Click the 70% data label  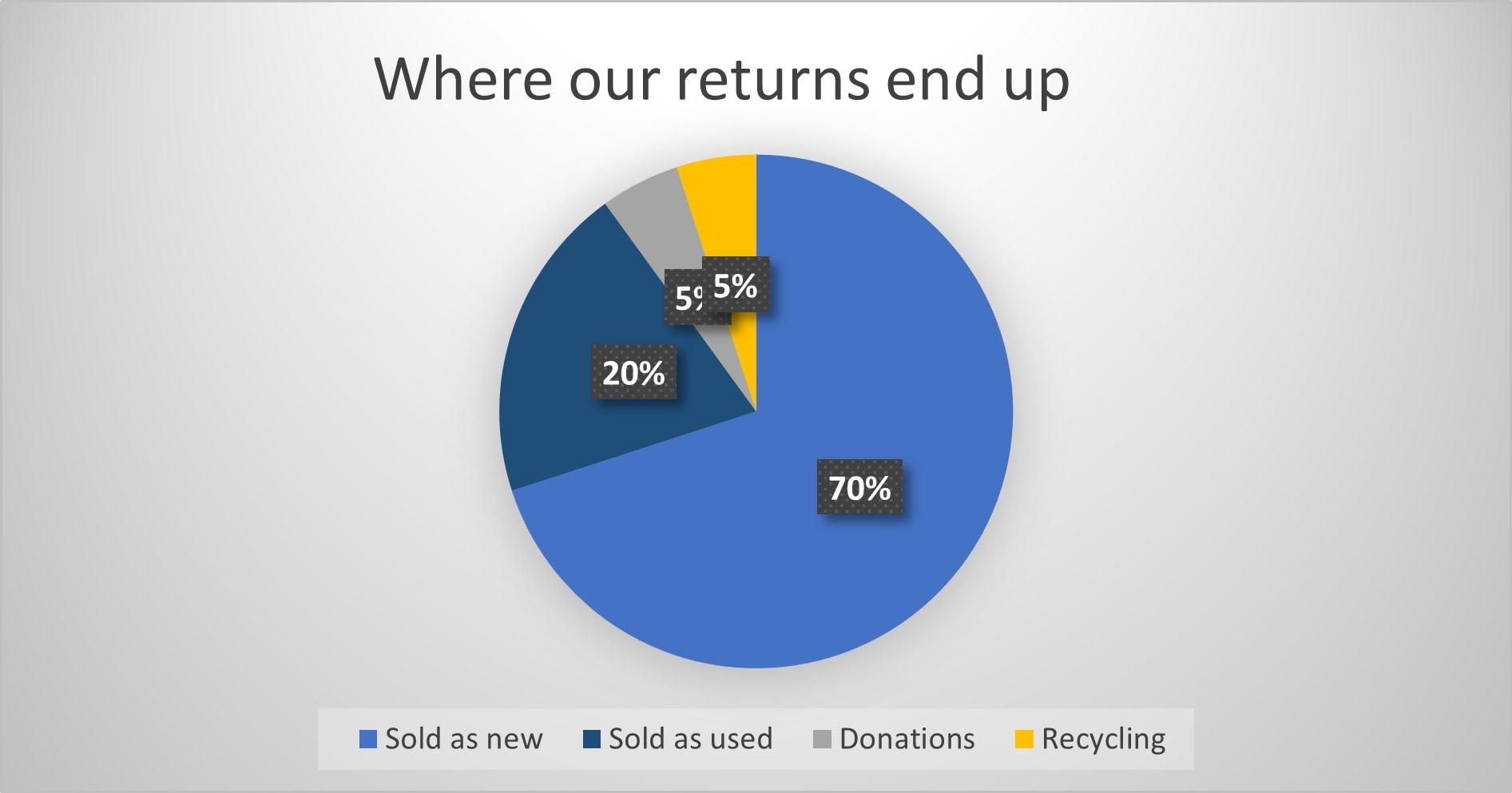(859, 486)
